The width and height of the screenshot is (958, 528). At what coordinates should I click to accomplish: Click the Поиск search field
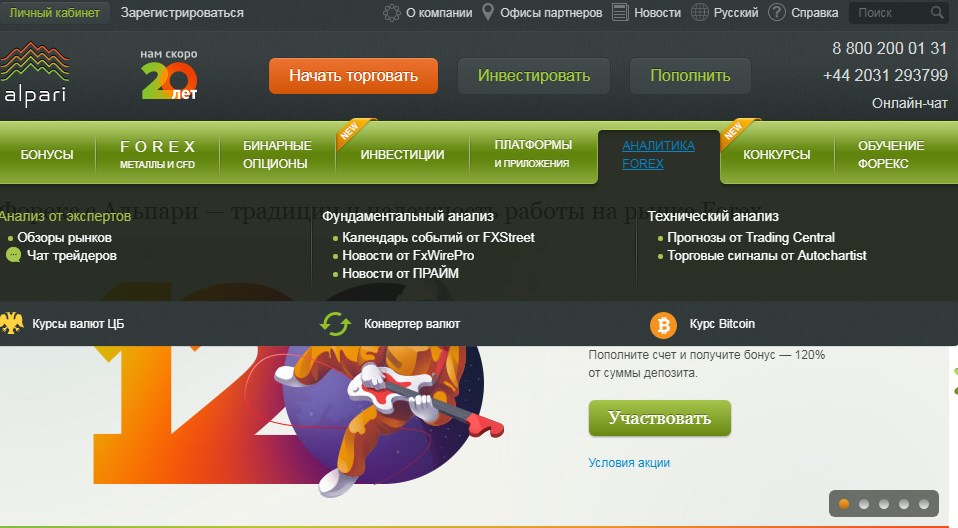pyautogui.click(x=890, y=13)
